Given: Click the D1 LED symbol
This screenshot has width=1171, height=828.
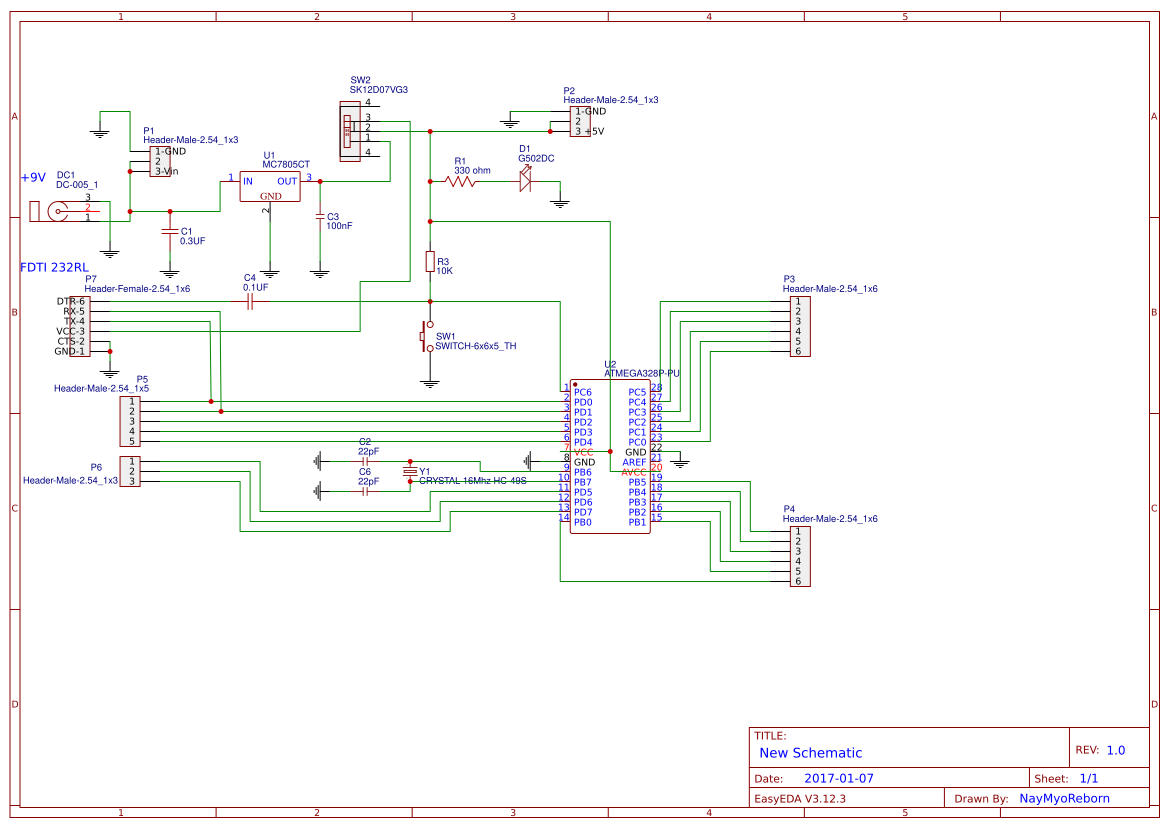Looking at the screenshot, I should point(526,180).
